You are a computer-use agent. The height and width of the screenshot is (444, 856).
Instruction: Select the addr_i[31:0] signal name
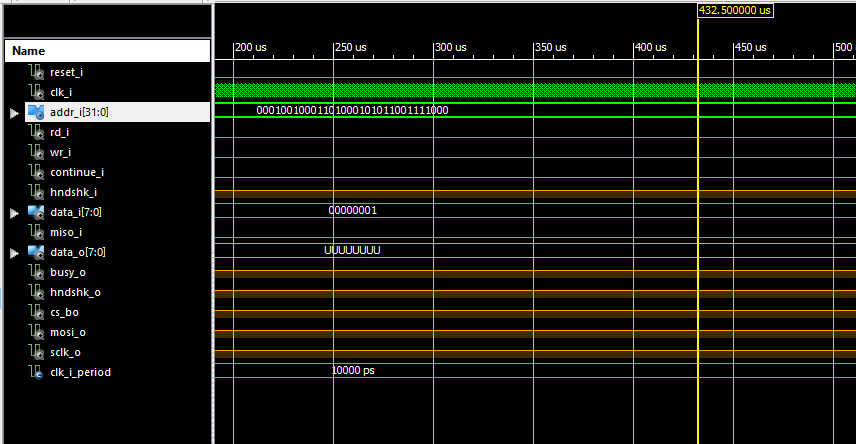[x=79, y=112]
